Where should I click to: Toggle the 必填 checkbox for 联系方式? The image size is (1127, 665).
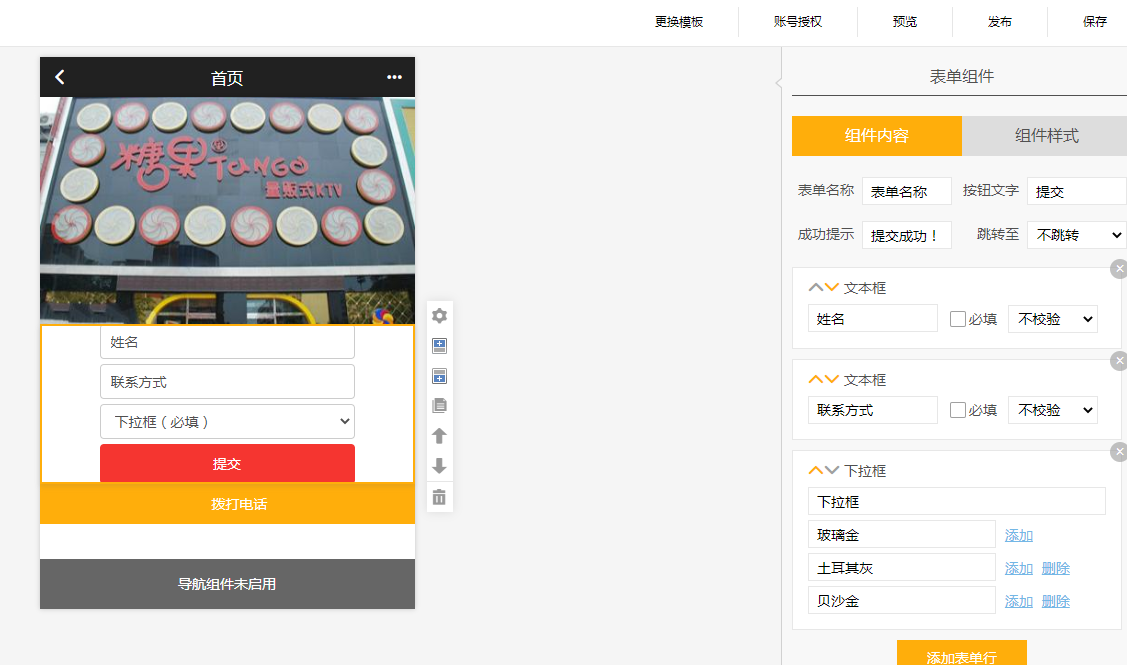(958, 410)
